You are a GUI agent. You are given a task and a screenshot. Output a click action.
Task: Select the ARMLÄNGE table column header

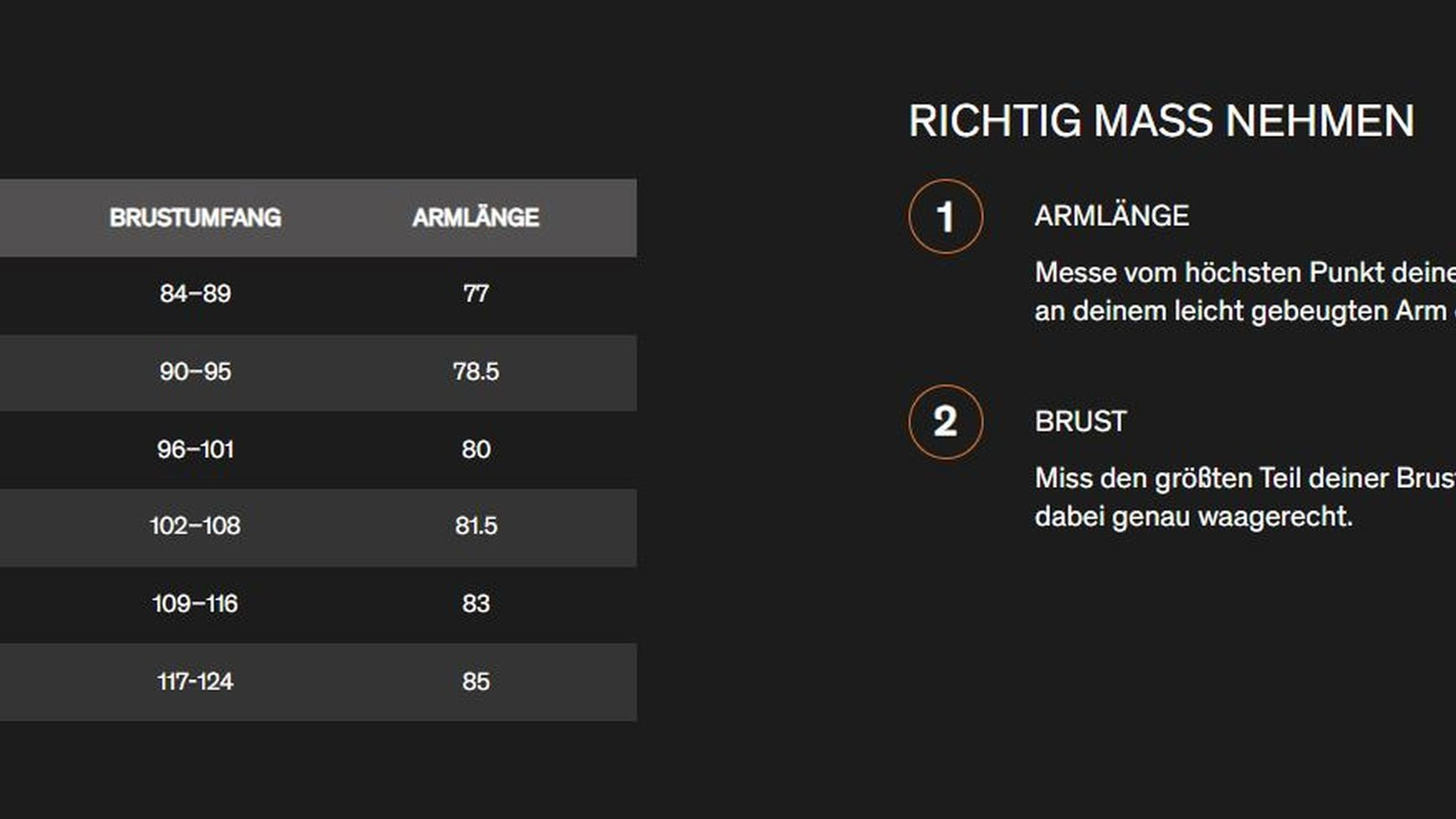pyautogui.click(x=475, y=218)
